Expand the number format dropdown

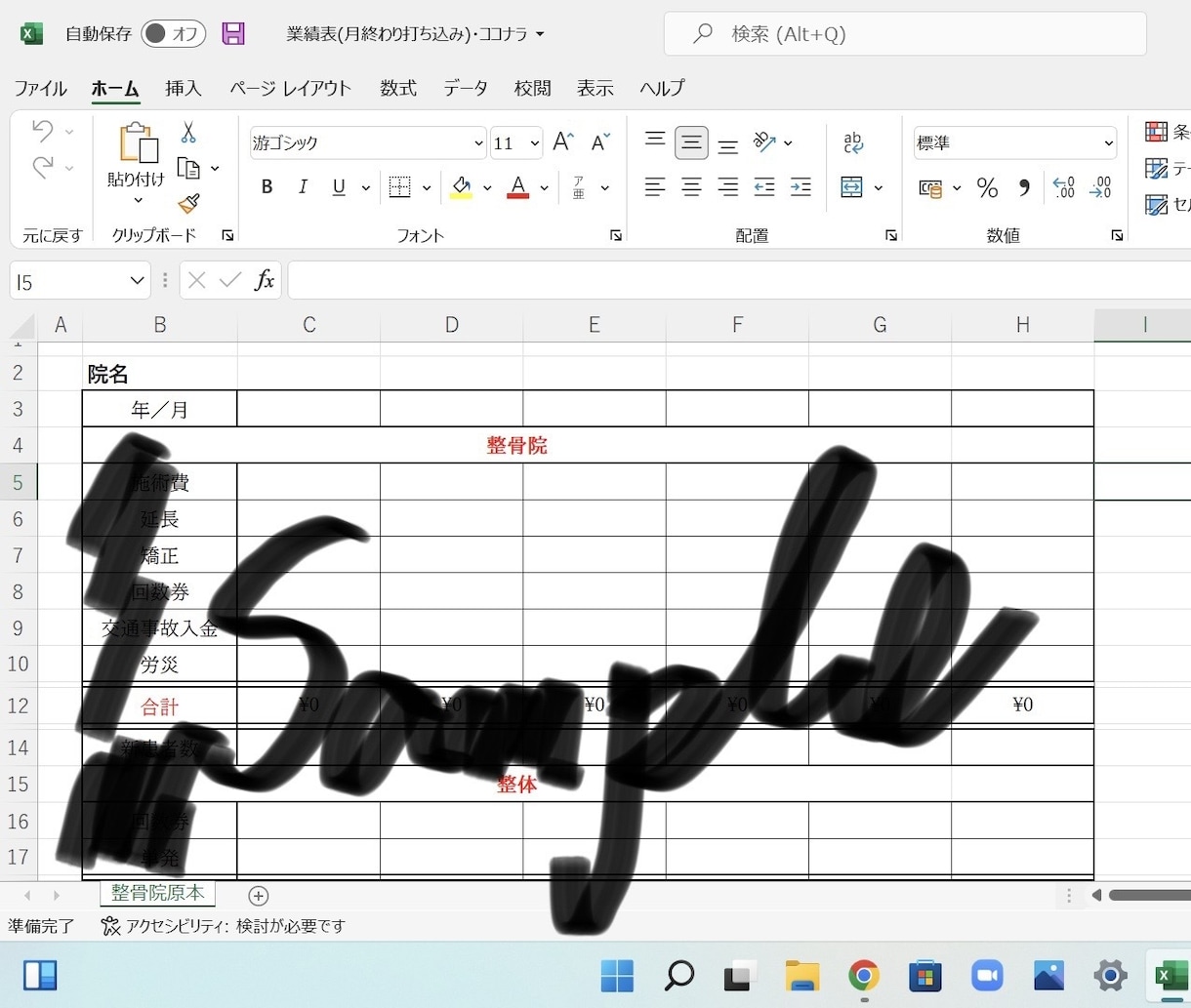tap(1108, 143)
